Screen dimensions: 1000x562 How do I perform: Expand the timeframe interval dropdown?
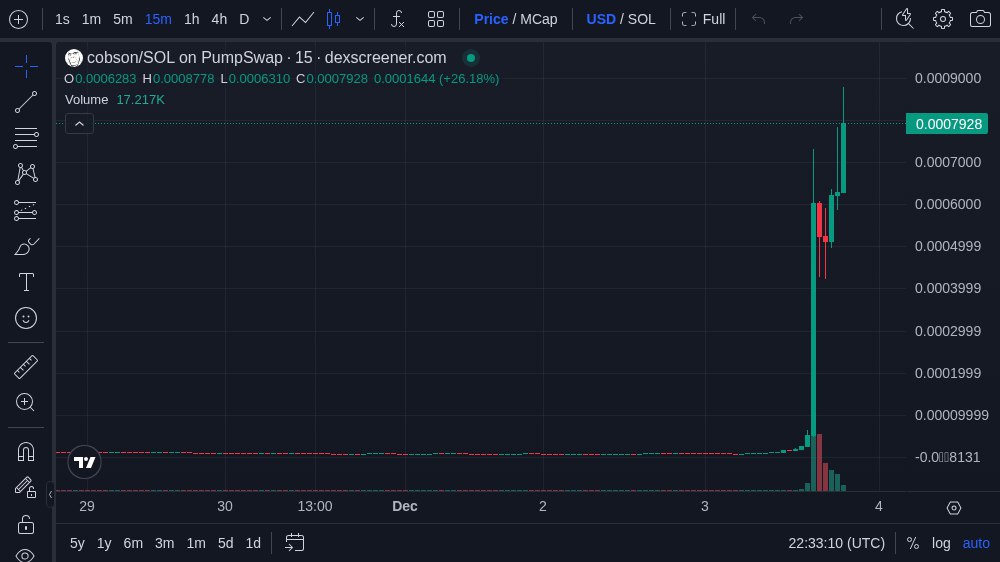pos(267,19)
